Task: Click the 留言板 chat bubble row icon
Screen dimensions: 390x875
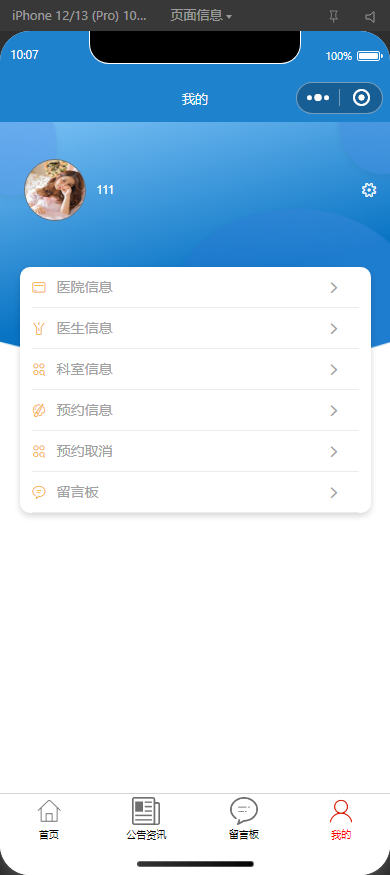Action: (39, 492)
